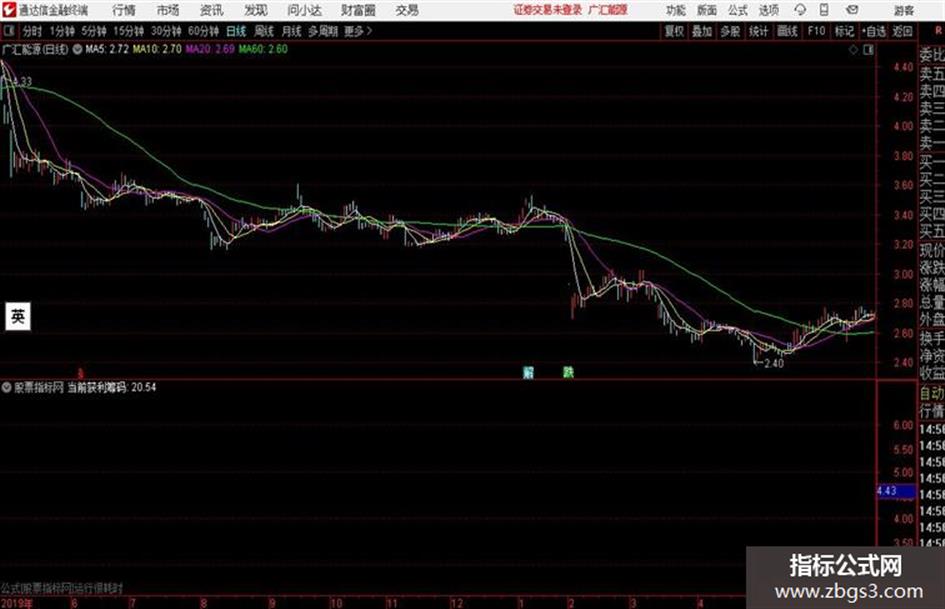Click the 2019年 date axis label

16,603
